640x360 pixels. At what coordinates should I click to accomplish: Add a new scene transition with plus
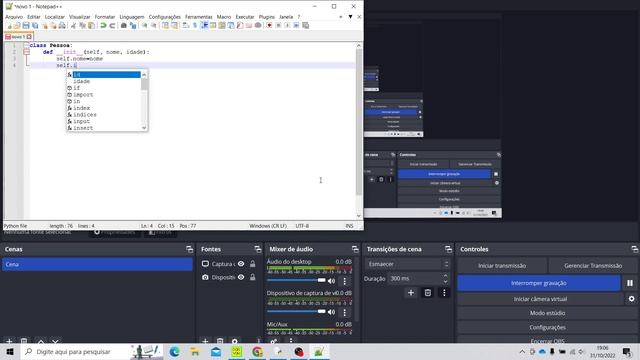coord(411,293)
